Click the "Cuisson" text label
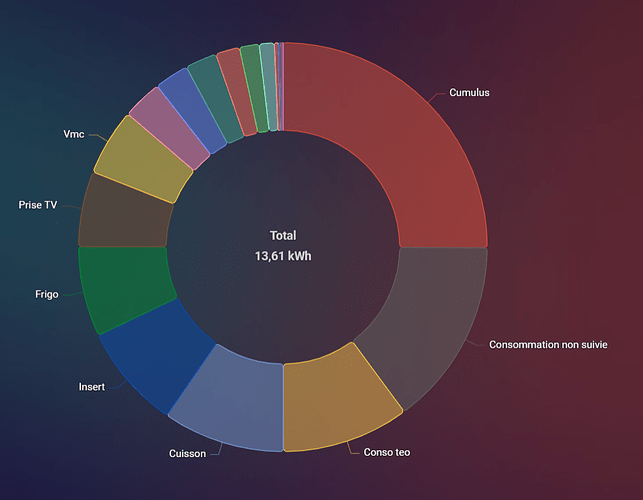 [187, 453]
